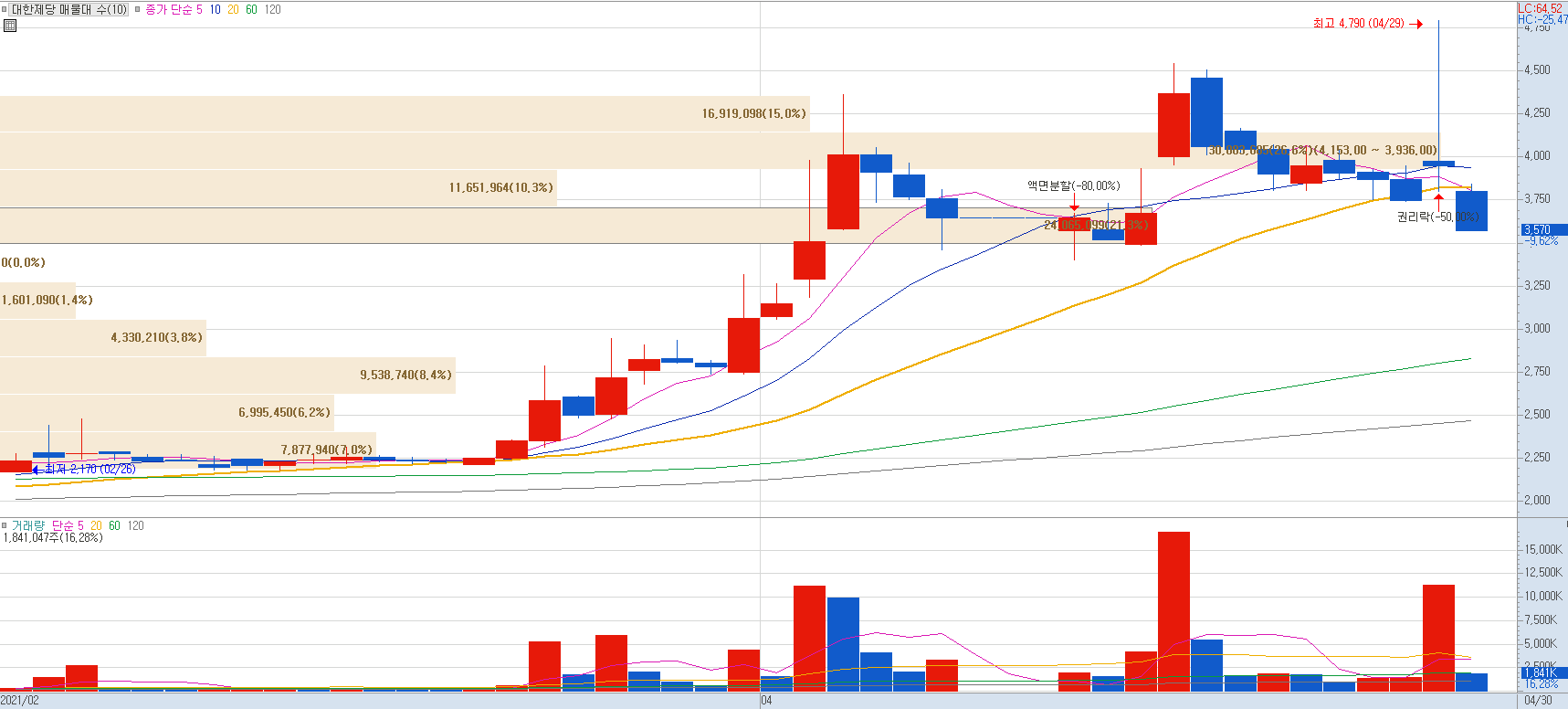The image size is (1568, 709).
Task: Click the volume 60-day average label
Action: [114, 525]
